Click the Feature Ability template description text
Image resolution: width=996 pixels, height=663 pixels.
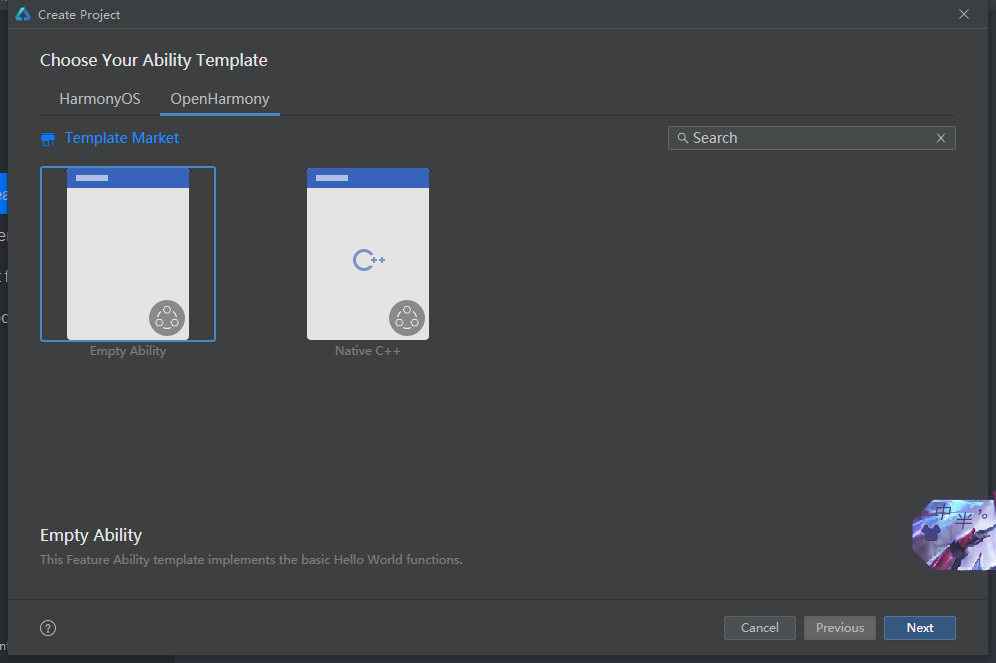[x=251, y=559]
